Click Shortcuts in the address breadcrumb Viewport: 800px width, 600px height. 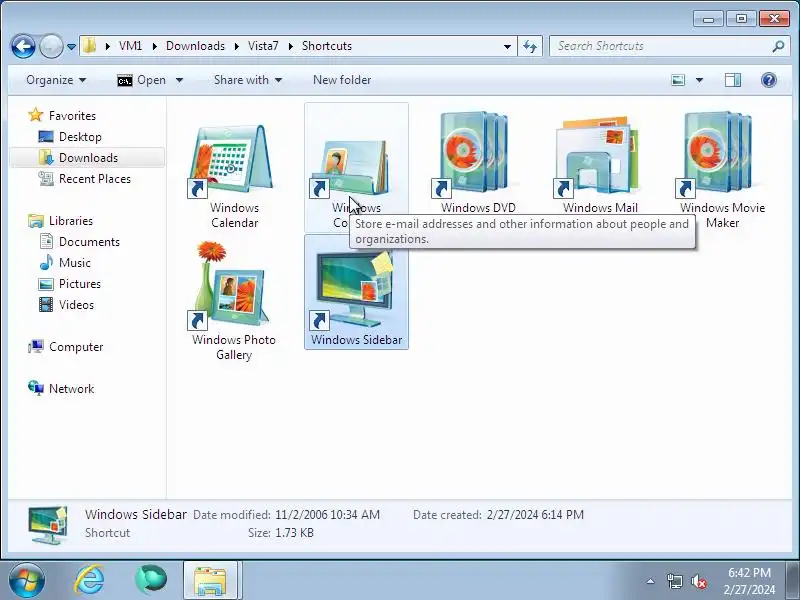[327, 46]
